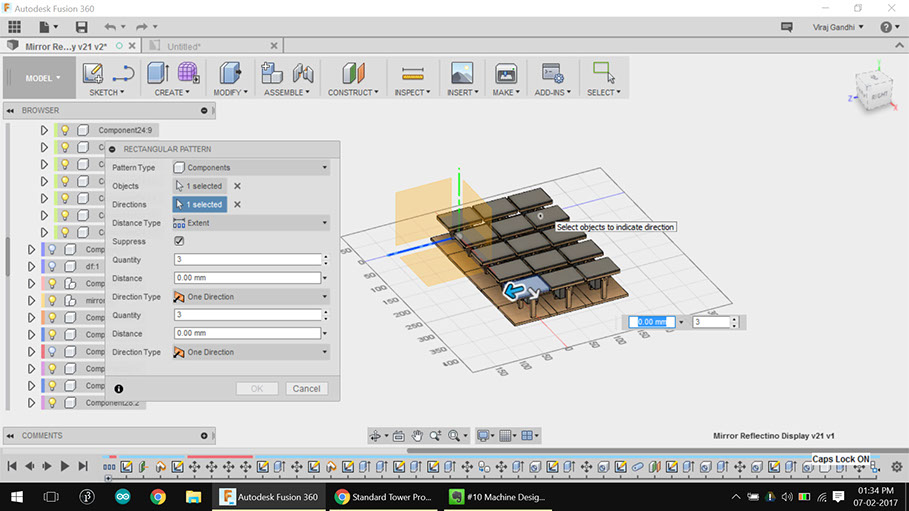
Task: Open the Make 3D print tool
Action: click(506, 73)
